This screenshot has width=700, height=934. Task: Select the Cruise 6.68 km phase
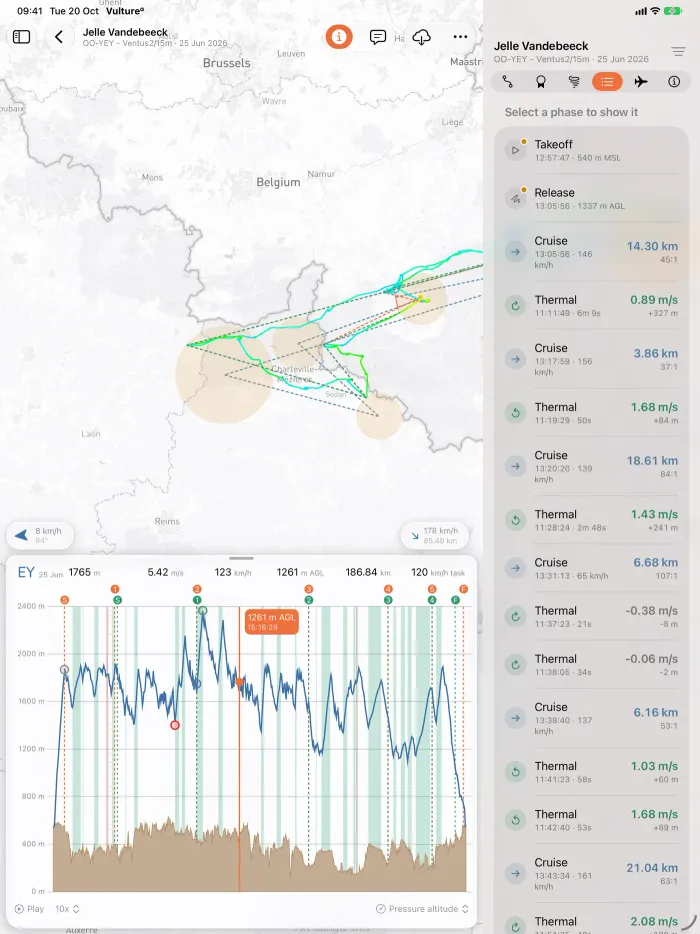(x=592, y=568)
